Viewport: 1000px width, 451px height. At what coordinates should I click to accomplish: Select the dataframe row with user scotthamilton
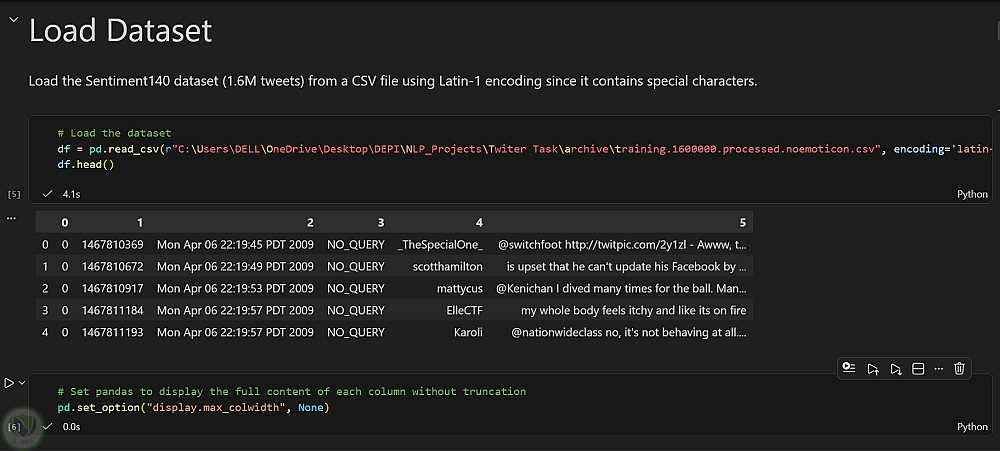point(394,266)
